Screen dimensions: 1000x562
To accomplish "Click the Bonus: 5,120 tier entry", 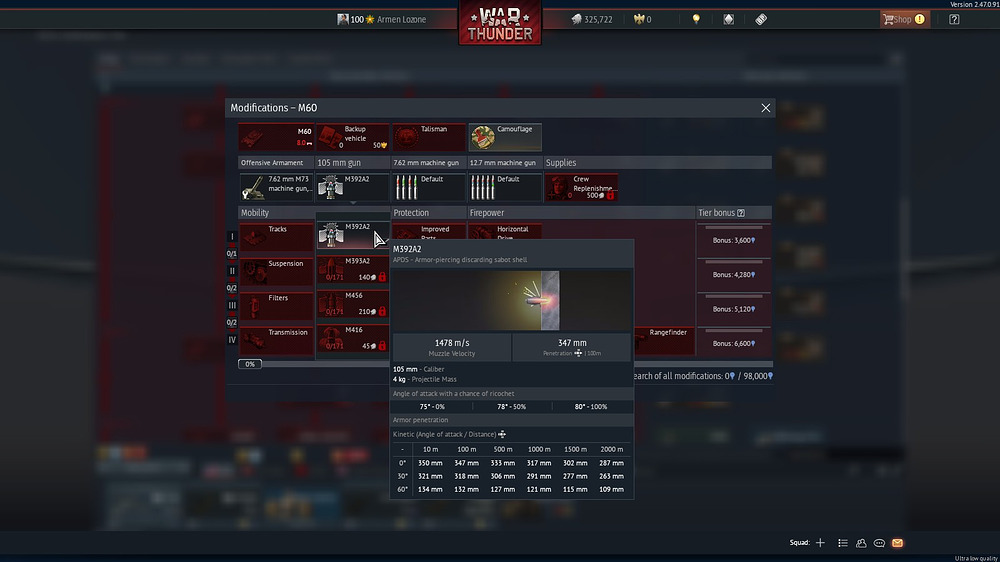I will 733,309.
